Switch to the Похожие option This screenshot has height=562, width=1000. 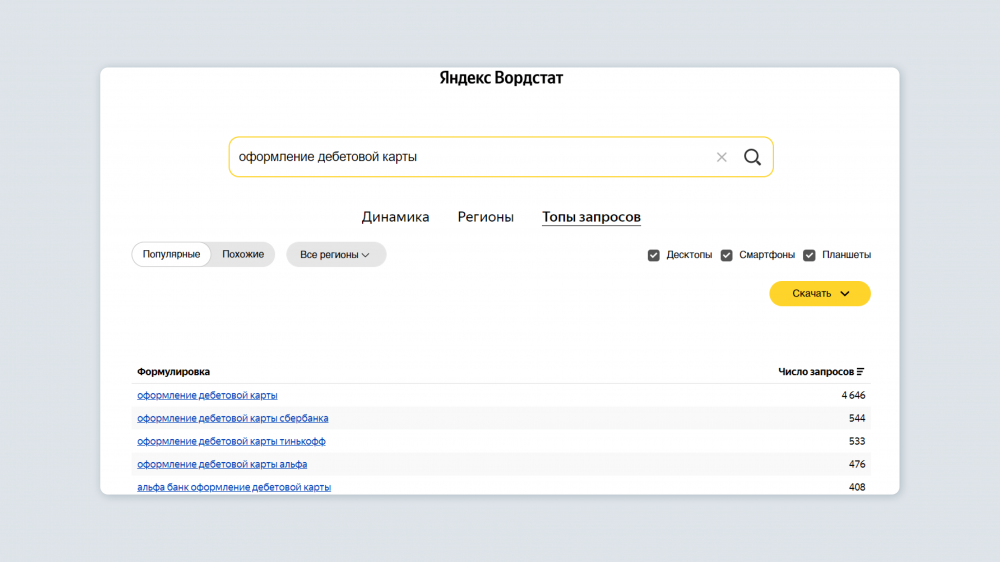pos(243,254)
